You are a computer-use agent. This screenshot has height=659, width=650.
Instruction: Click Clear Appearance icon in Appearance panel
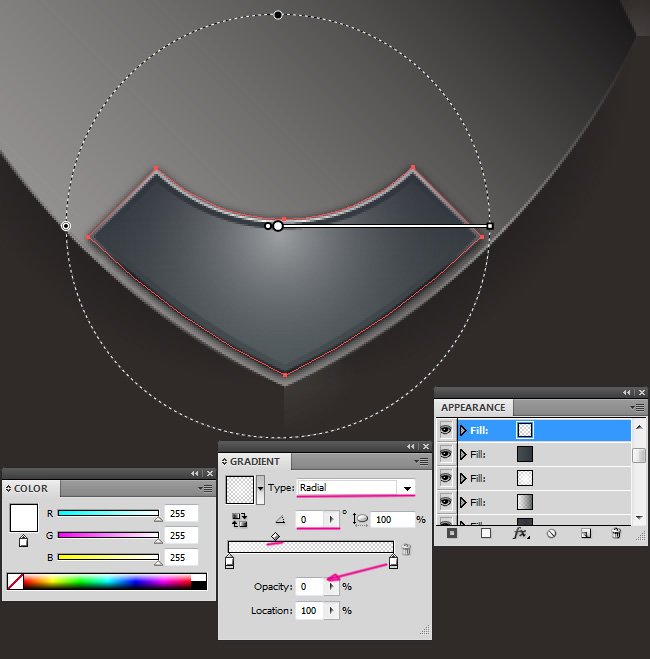coord(550,534)
